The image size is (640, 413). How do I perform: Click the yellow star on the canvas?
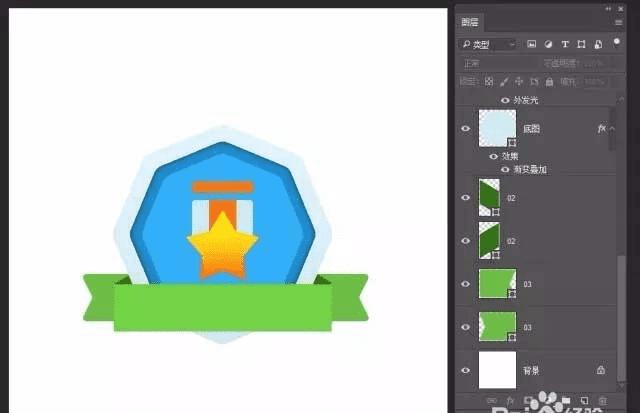(x=222, y=247)
